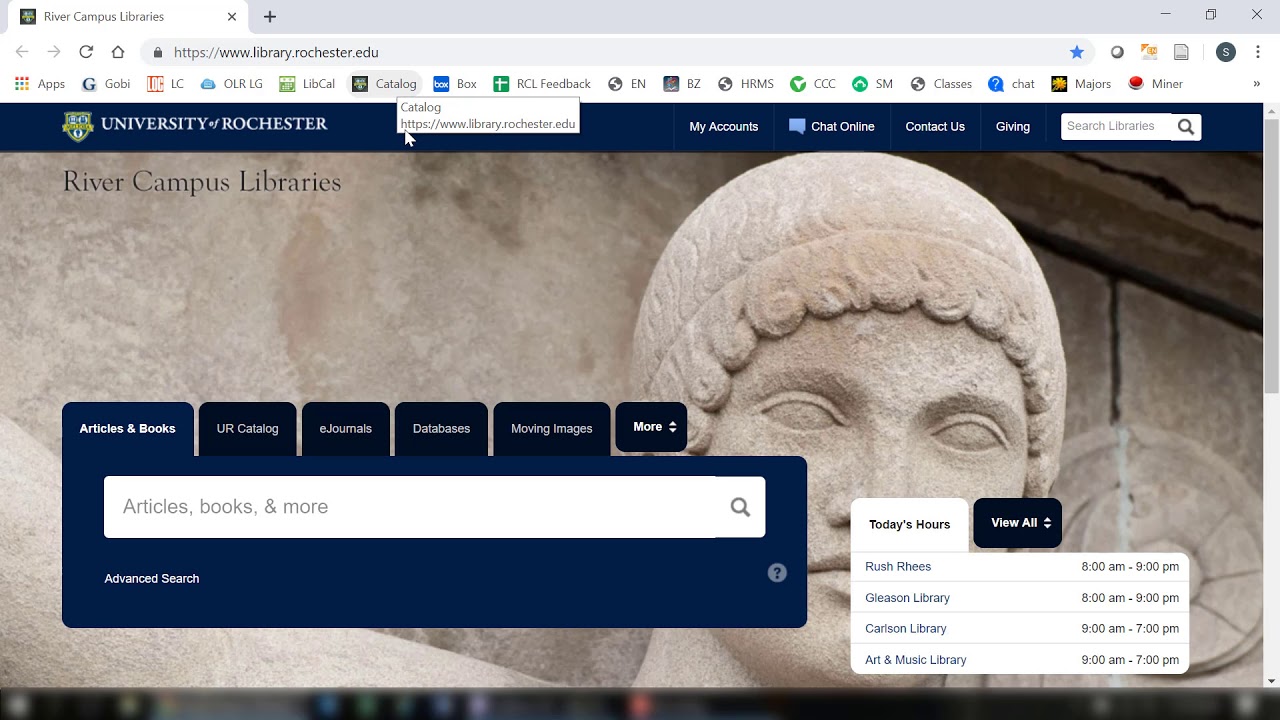
Task: Open the Box bookmark
Action: point(455,84)
